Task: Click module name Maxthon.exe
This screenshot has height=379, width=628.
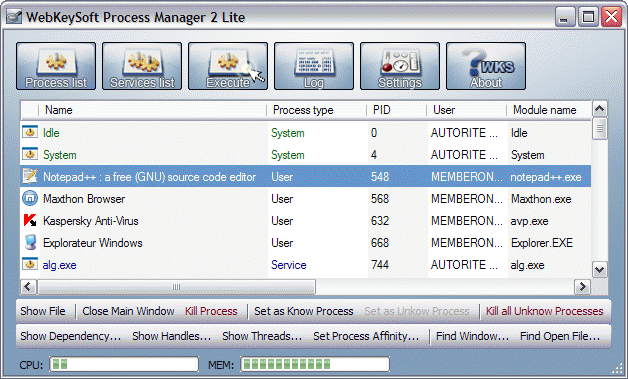Action: pyautogui.click(x=541, y=199)
